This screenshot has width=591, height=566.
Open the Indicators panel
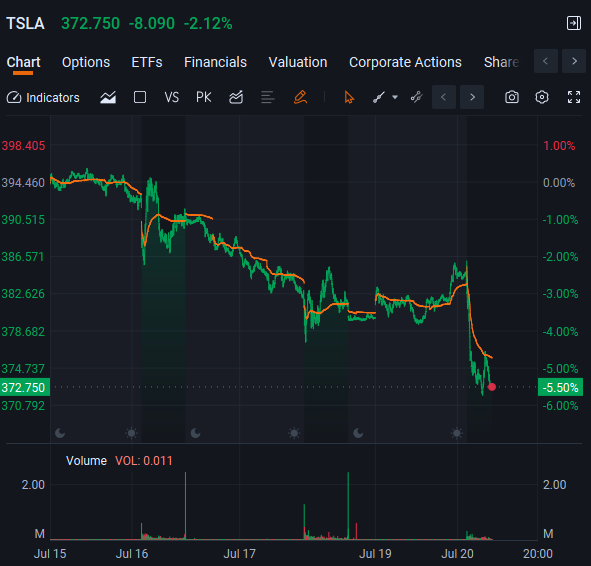point(43,98)
